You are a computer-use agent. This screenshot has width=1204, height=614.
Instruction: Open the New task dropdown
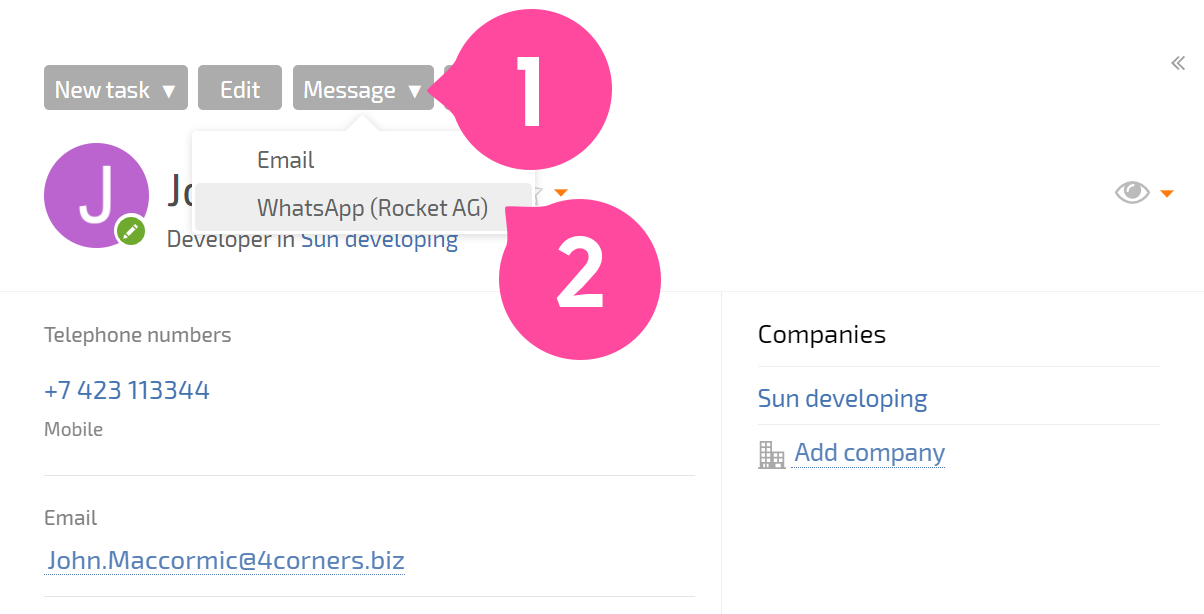pyautogui.click(x=116, y=89)
